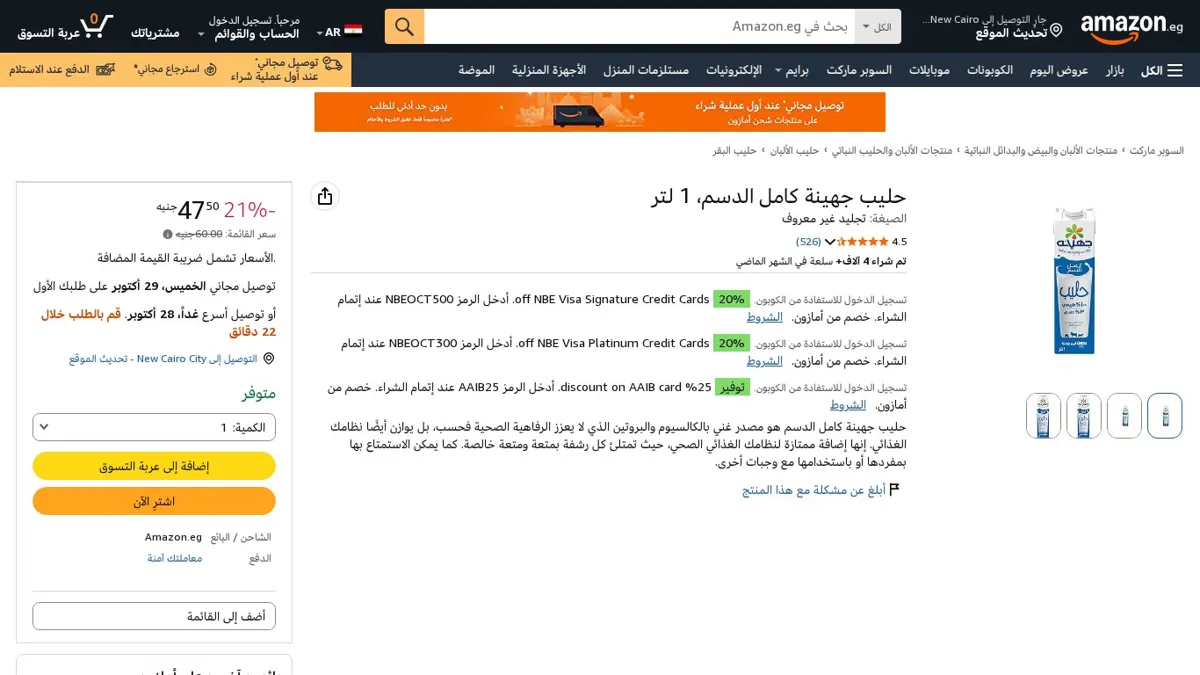Click the share icon beside the product title

pos(325,197)
